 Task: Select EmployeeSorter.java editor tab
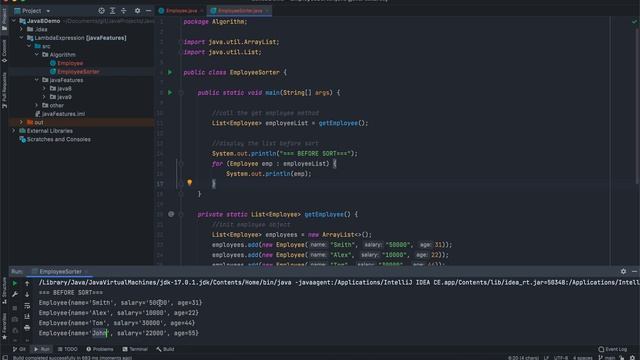240,11
